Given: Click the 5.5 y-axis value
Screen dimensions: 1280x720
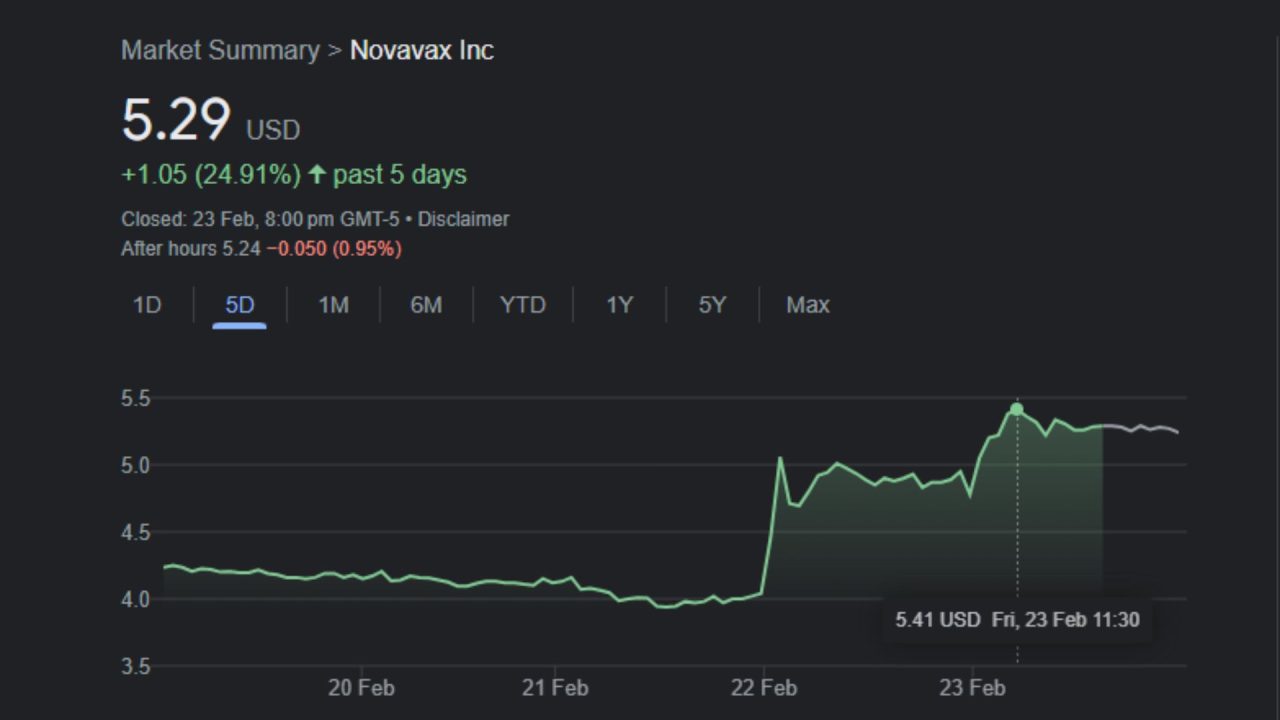Looking at the screenshot, I should (x=135, y=398).
